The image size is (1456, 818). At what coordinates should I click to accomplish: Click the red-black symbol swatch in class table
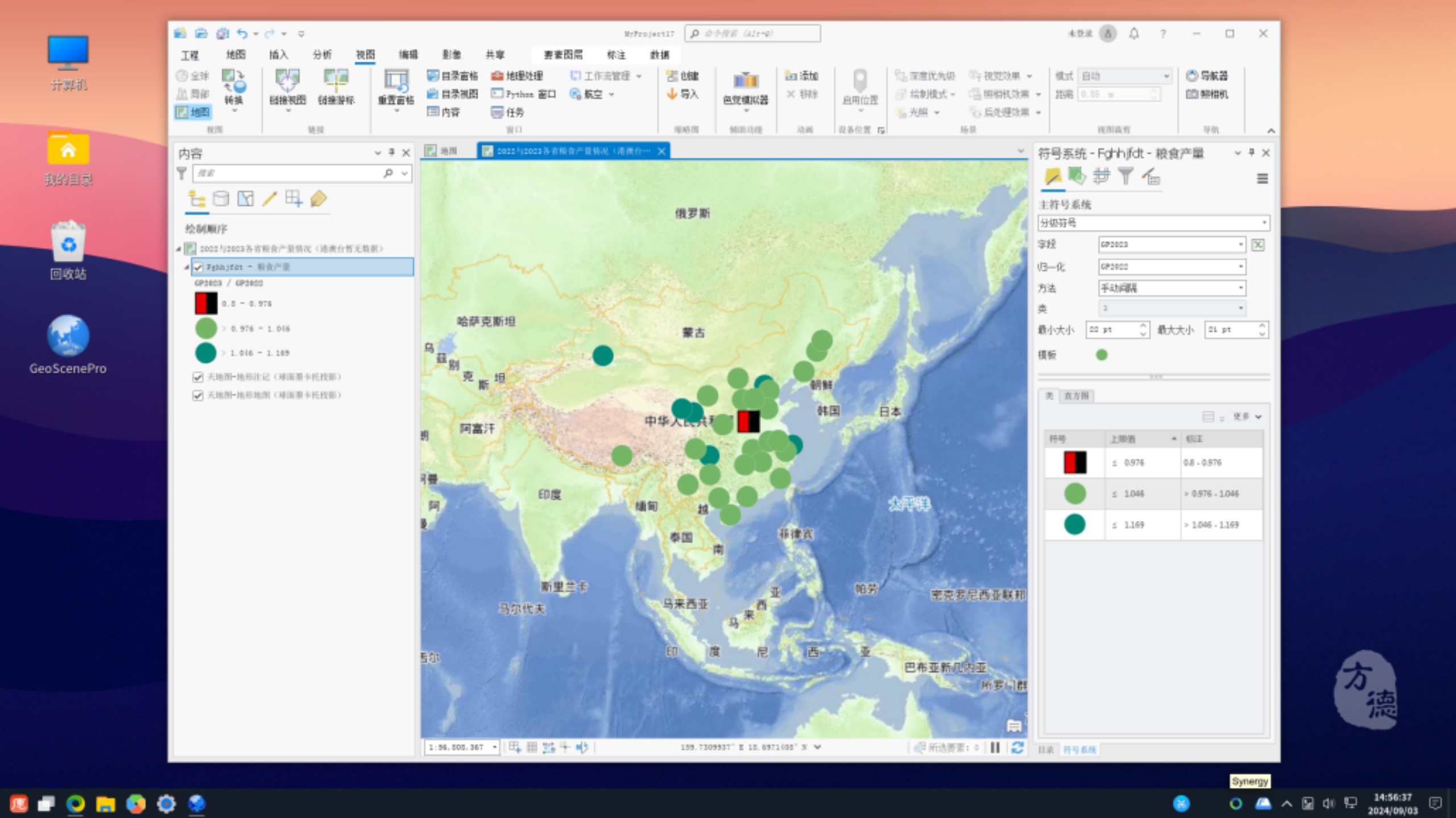pyautogui.click(x=1074, y=463)
